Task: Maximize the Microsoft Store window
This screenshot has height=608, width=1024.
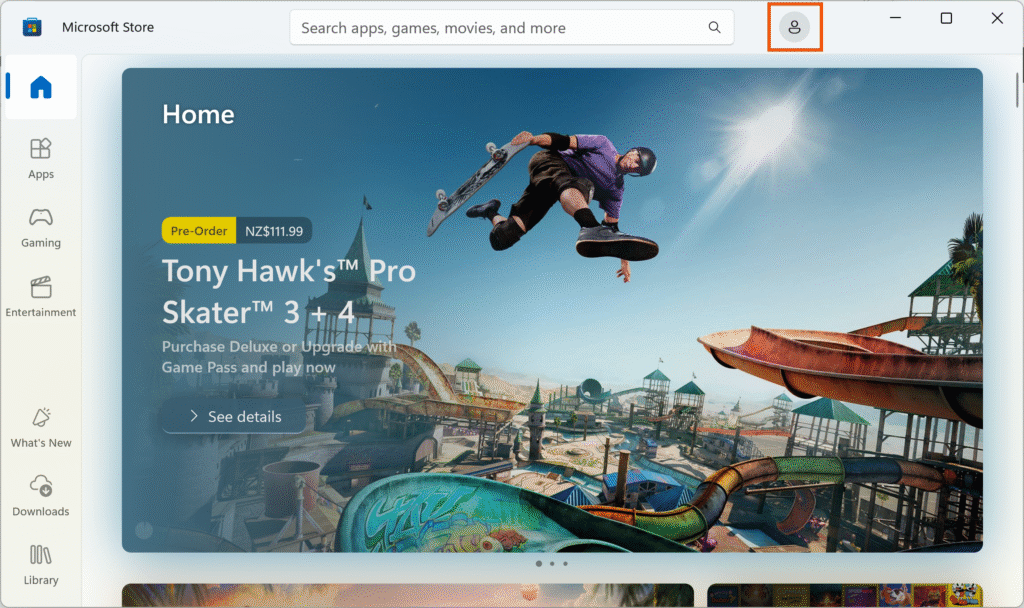Action: point(946,18)
